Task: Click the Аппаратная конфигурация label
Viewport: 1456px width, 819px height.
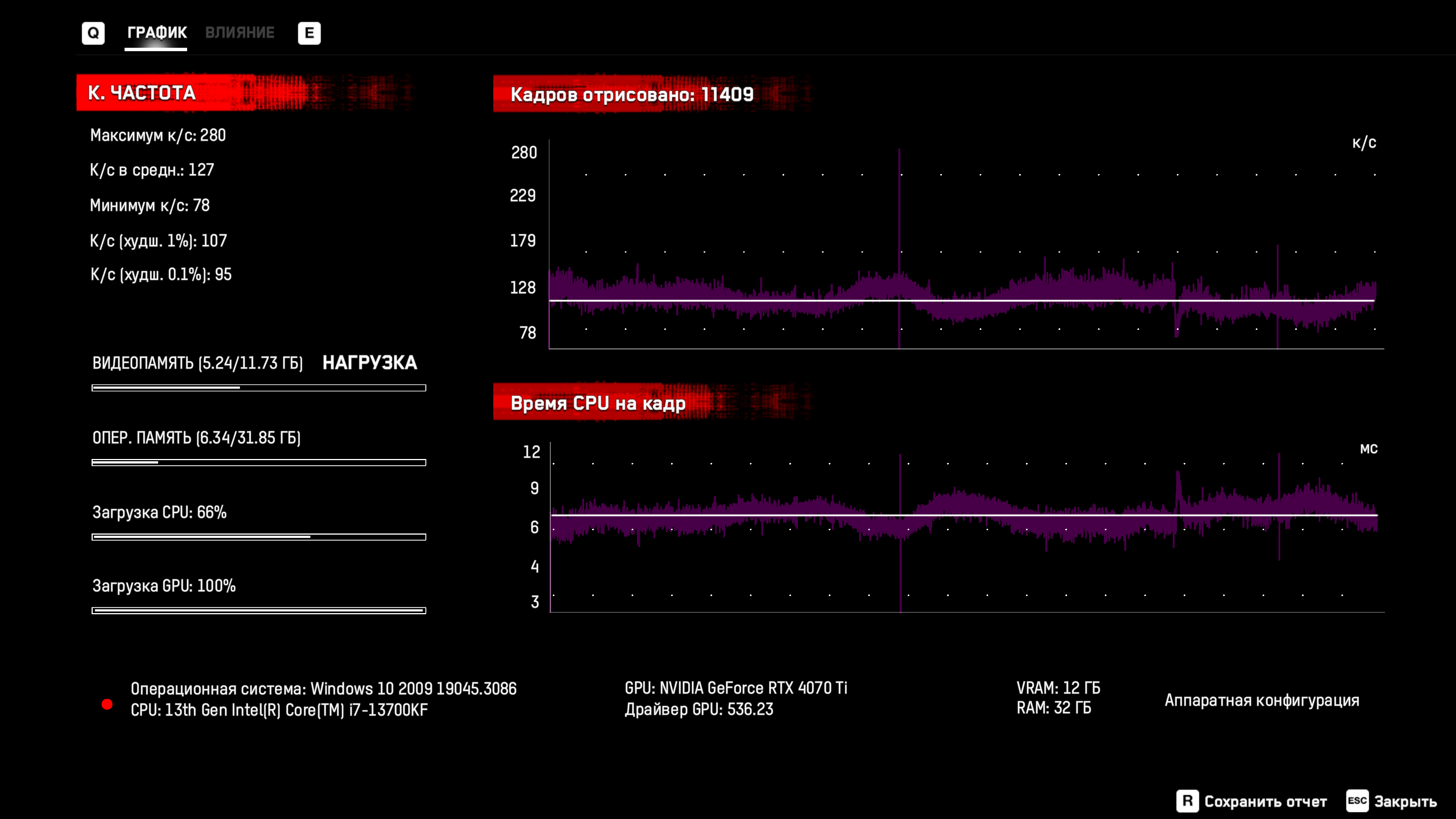Action: coord(1261,700)
